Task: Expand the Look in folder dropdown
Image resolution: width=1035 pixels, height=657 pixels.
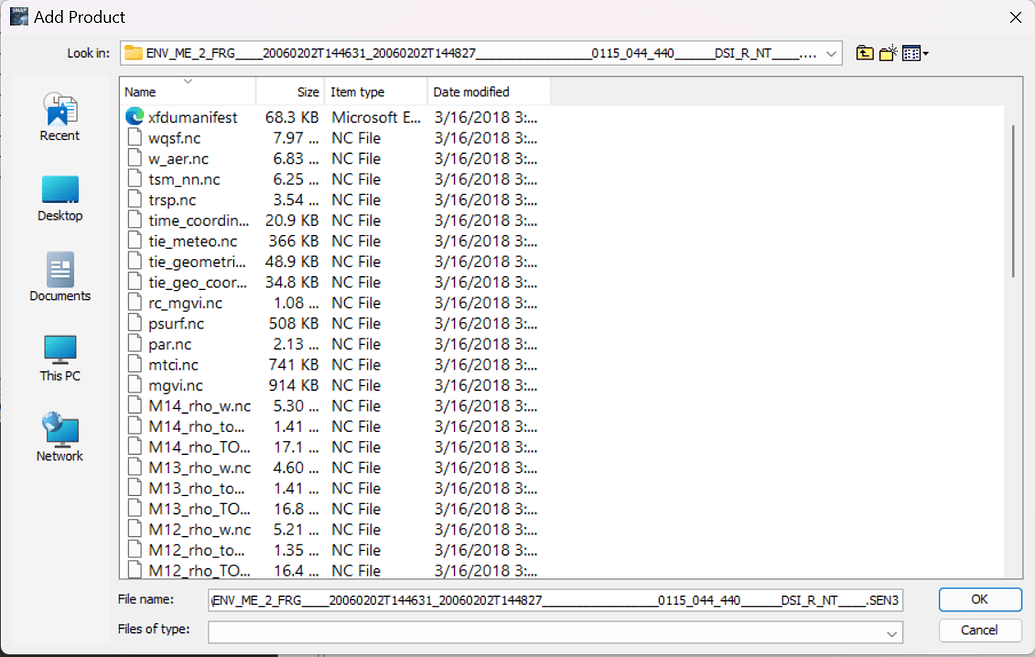Action: click(x=834, y=53)
